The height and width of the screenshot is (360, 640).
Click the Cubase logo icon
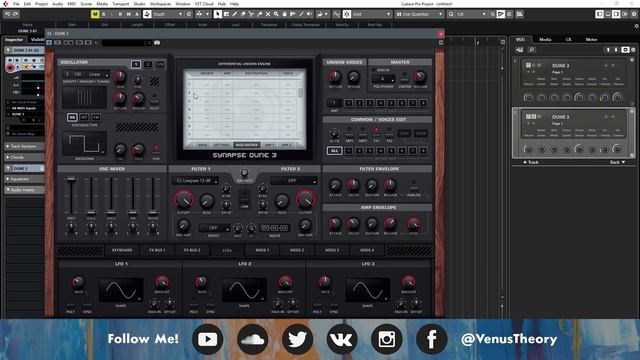[x=5, y=4]
